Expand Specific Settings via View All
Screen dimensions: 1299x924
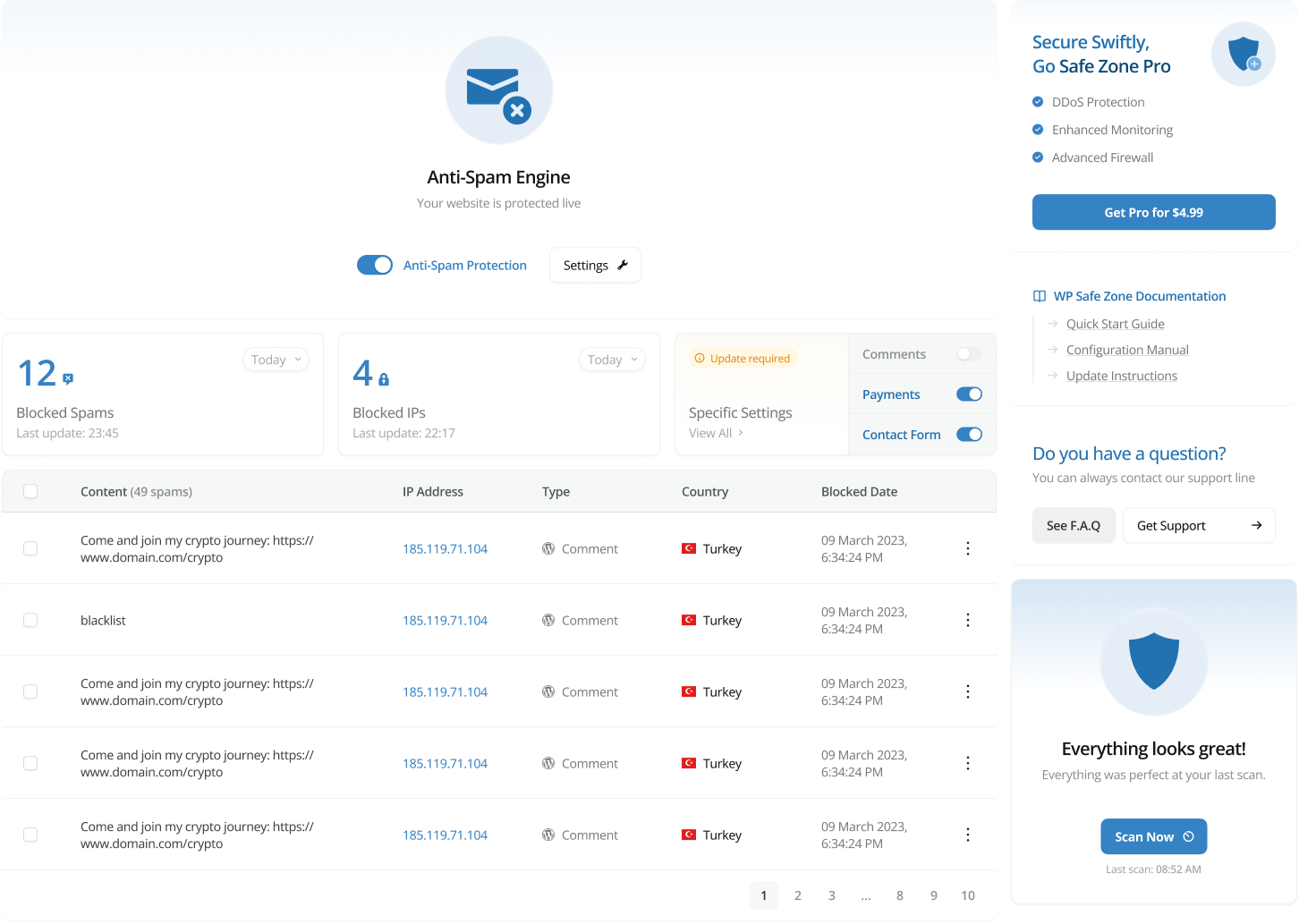pyautogui.click(x=716, y=433)
